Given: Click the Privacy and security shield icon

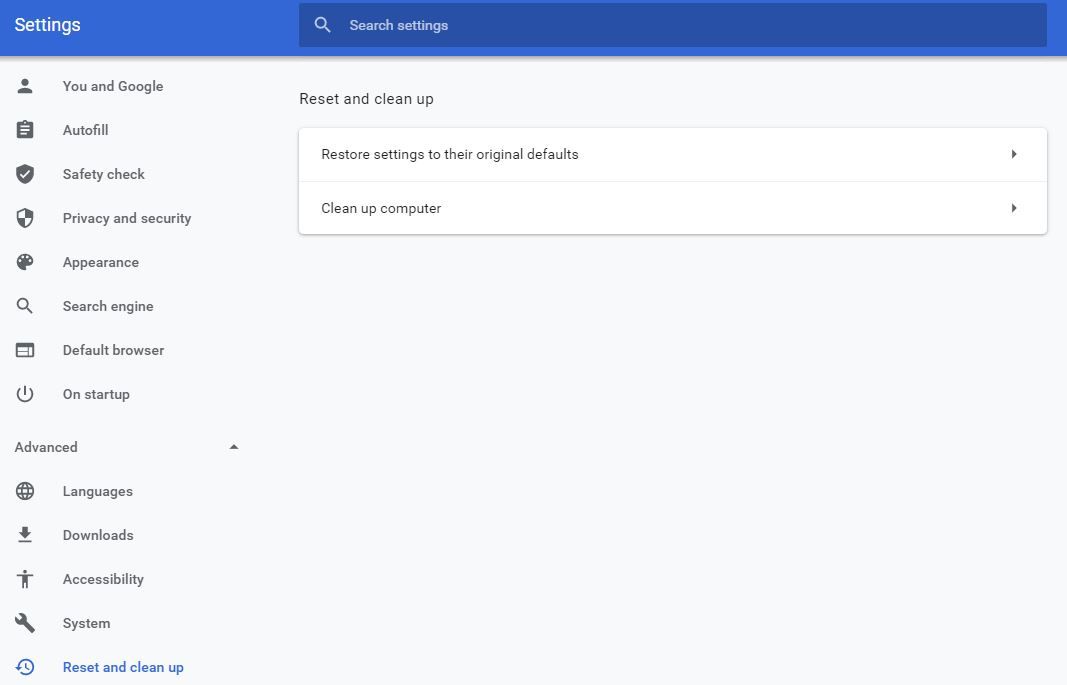Looking at the screenshot, I should [x=25, y=218].
